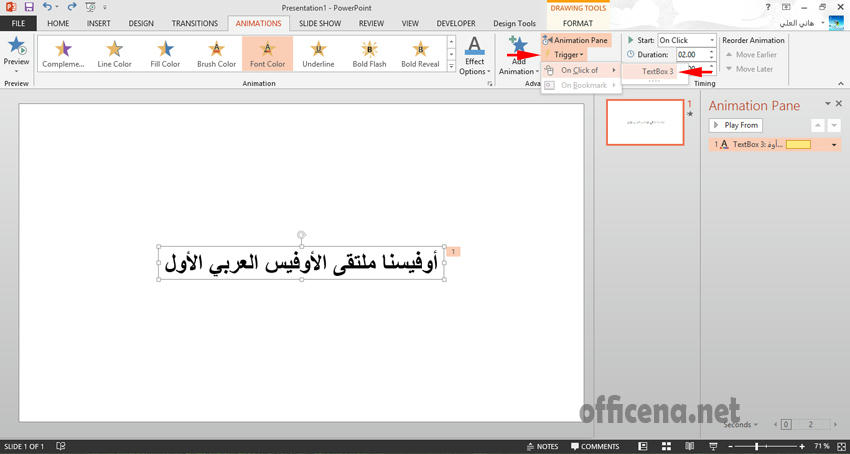Click Move Later in Reorder Animation
The width and height of the screenshot is (850, 454).
[x=749, y=69]
